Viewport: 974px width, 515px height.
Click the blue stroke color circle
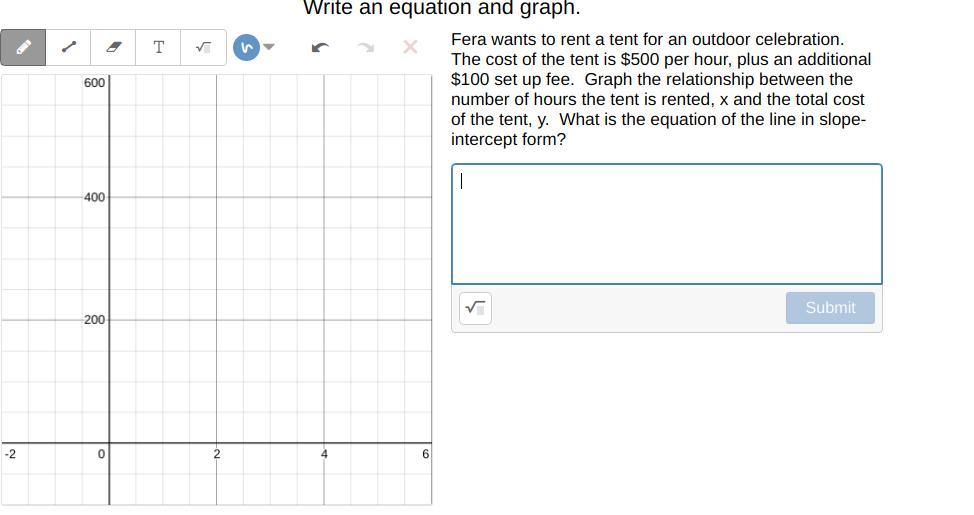[245, 47]
